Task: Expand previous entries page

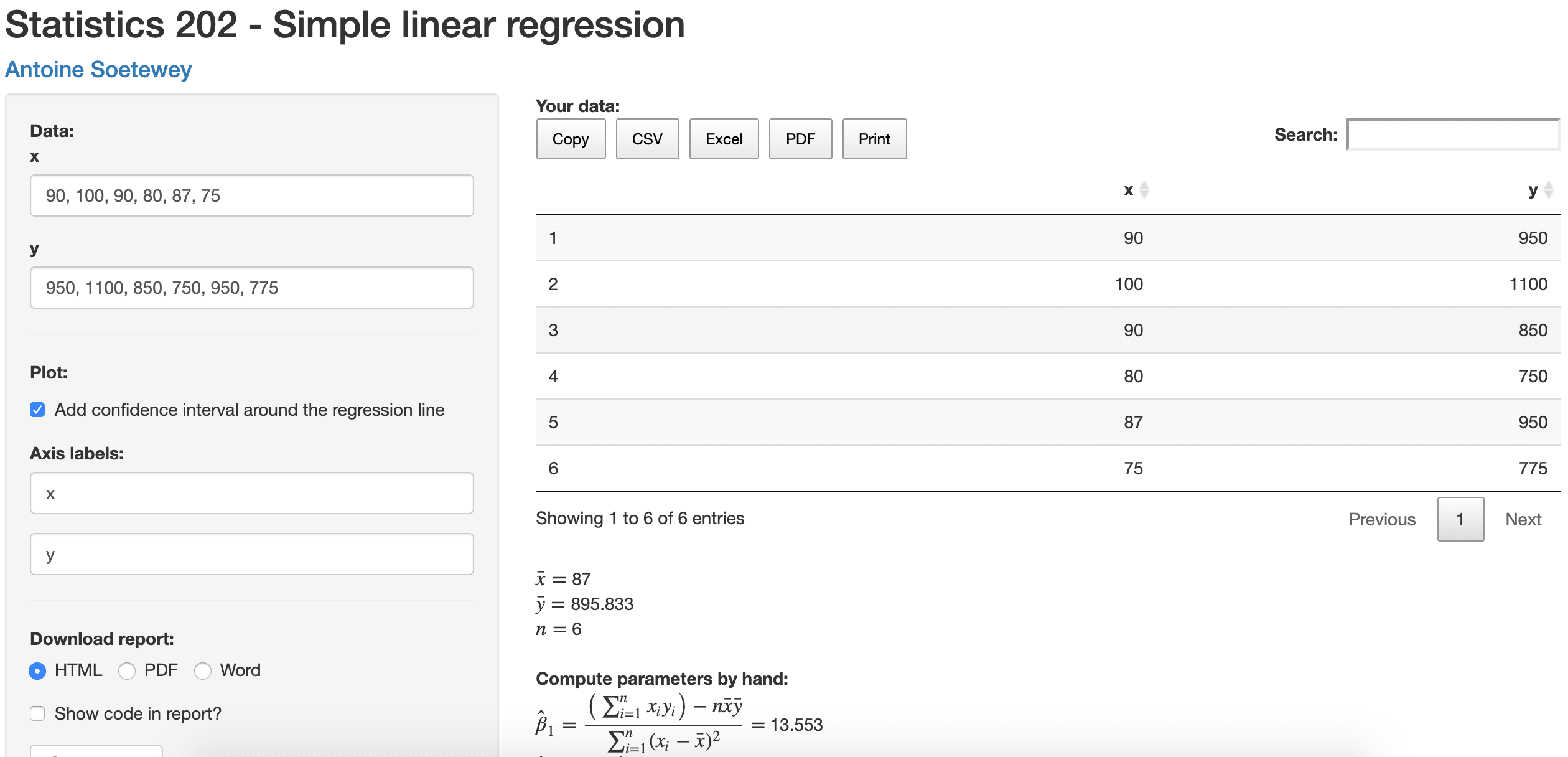Action: (1381, 517)
